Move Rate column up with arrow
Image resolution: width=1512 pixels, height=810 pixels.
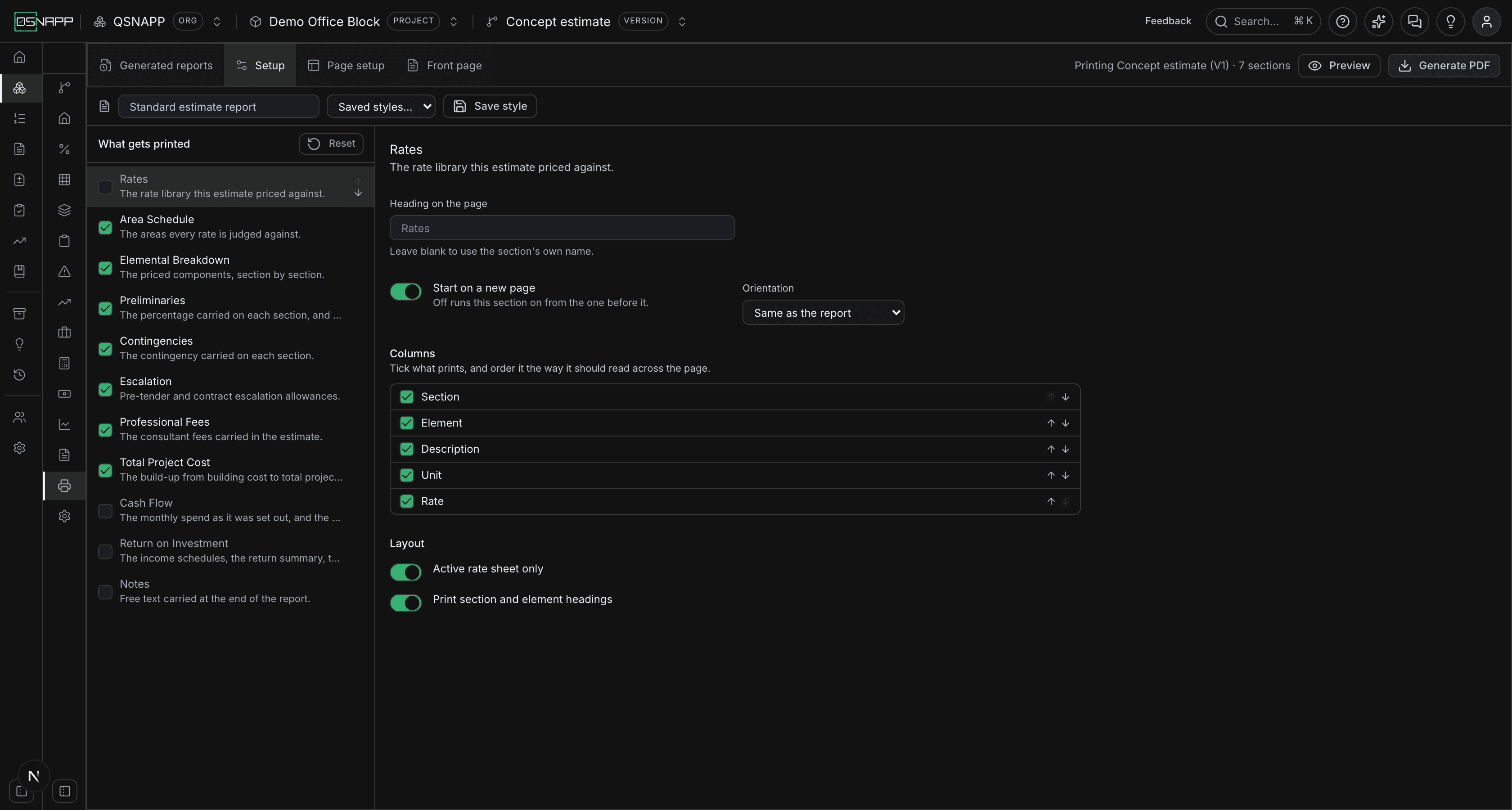[1051, 501]
